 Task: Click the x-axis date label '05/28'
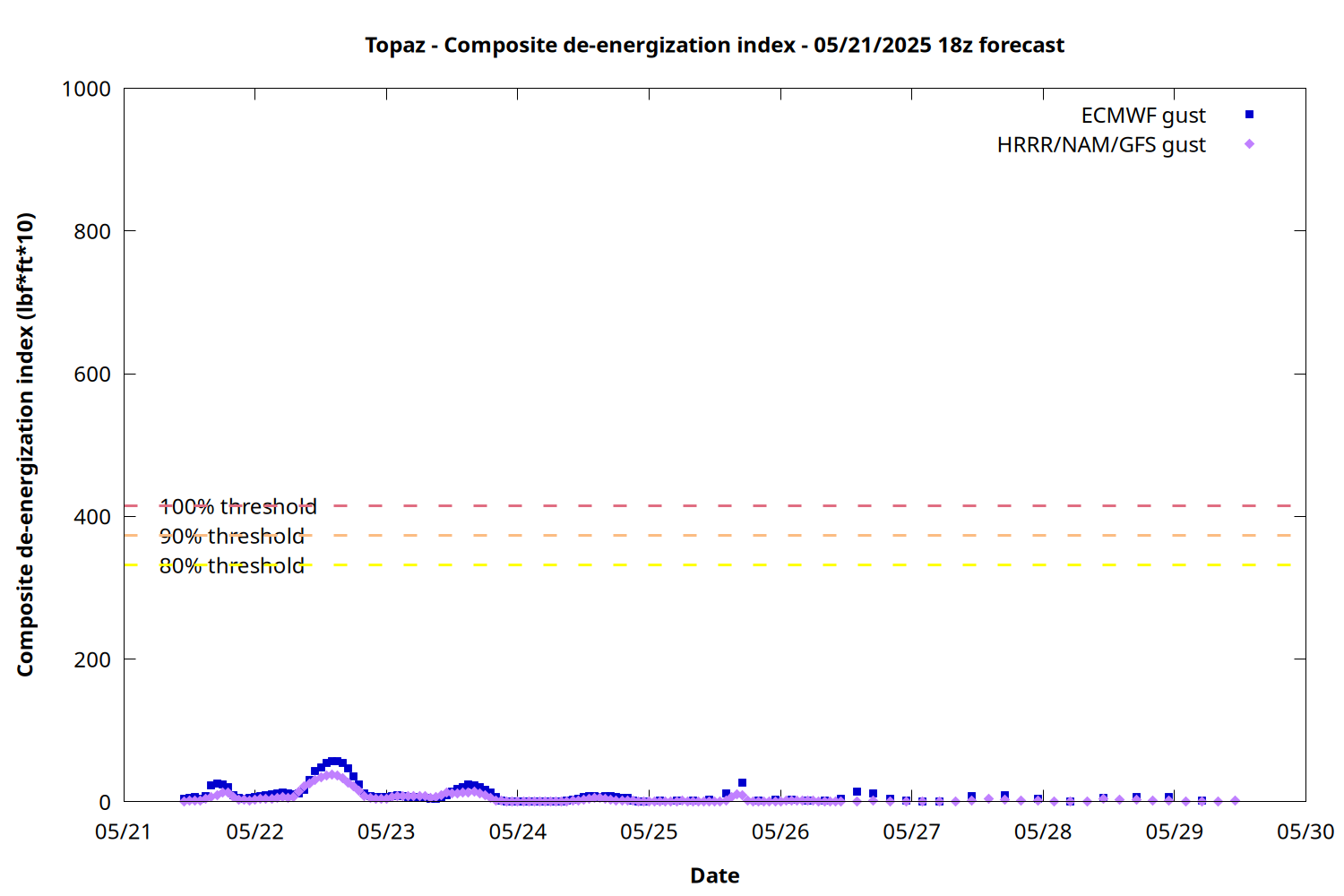pos(1043,831)
